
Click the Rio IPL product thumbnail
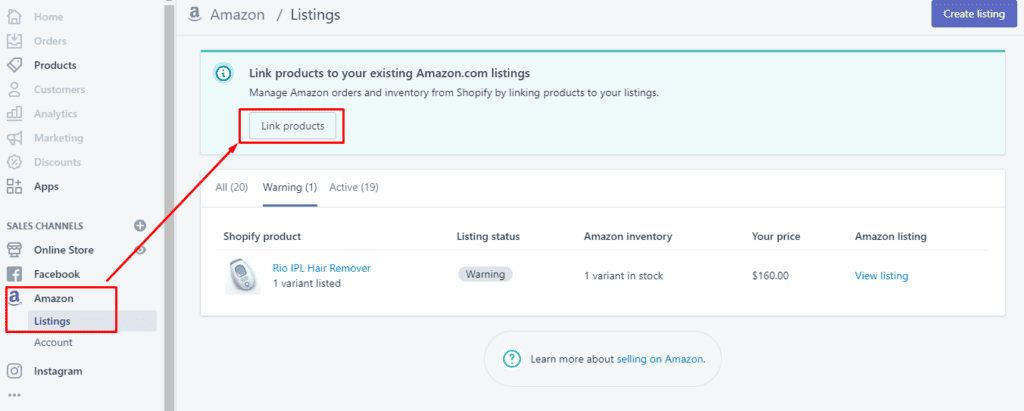[x=243, y=276]
